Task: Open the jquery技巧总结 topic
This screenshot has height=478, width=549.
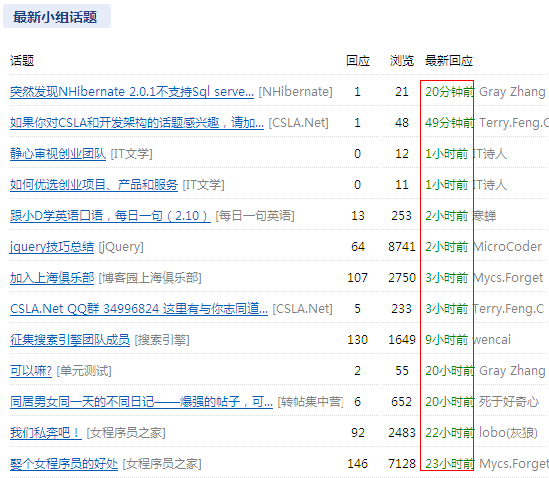Action: pyautogui.click(x=52, y=247)
